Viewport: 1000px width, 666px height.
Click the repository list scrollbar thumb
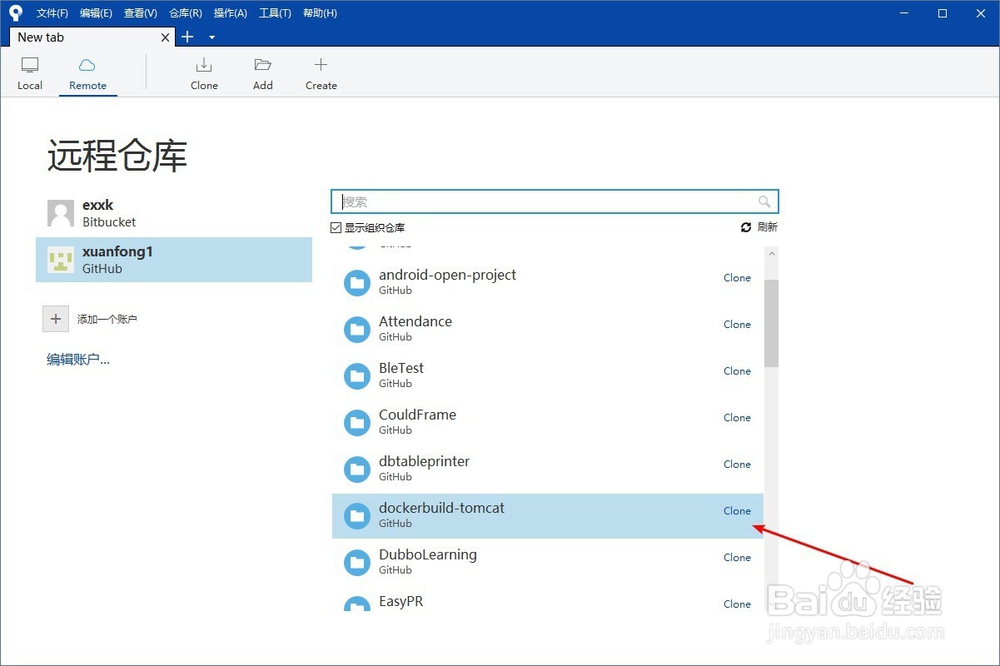pyautogui.click(x=771, y=323)
